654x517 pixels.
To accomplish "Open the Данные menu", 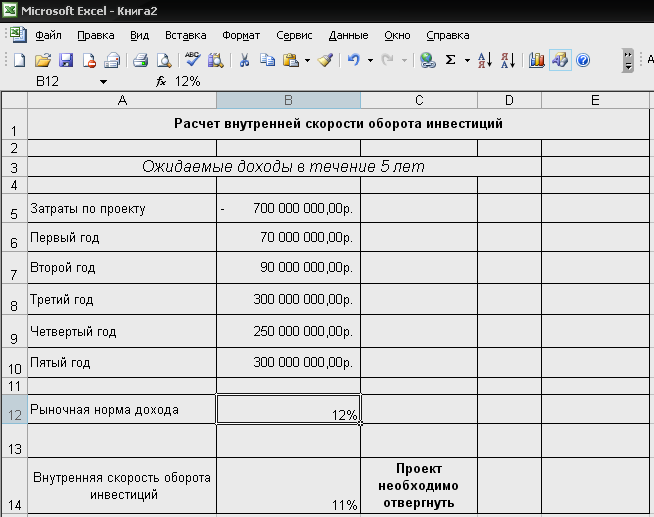I will (x=348, y=35).
